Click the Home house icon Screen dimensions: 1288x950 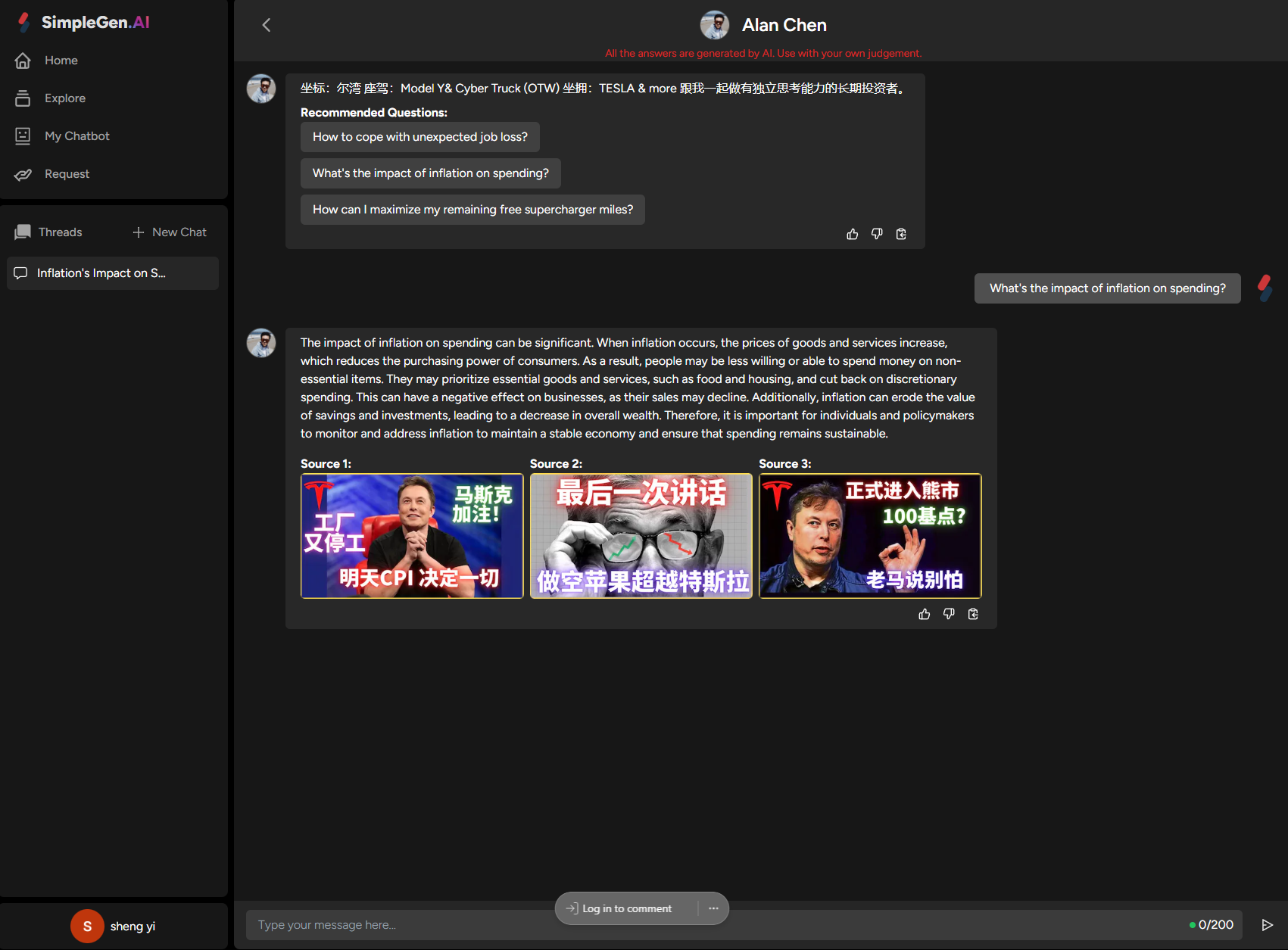[x=23, y=61]
